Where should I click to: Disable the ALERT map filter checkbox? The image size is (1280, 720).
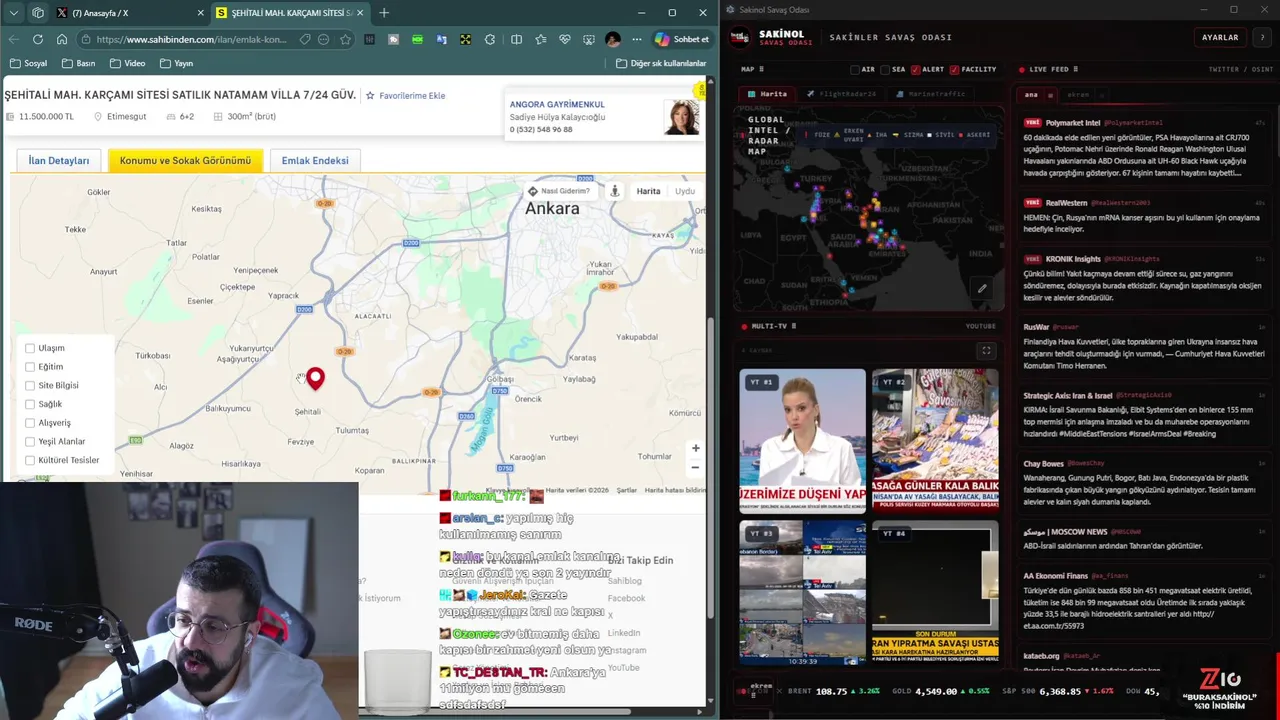915,70
